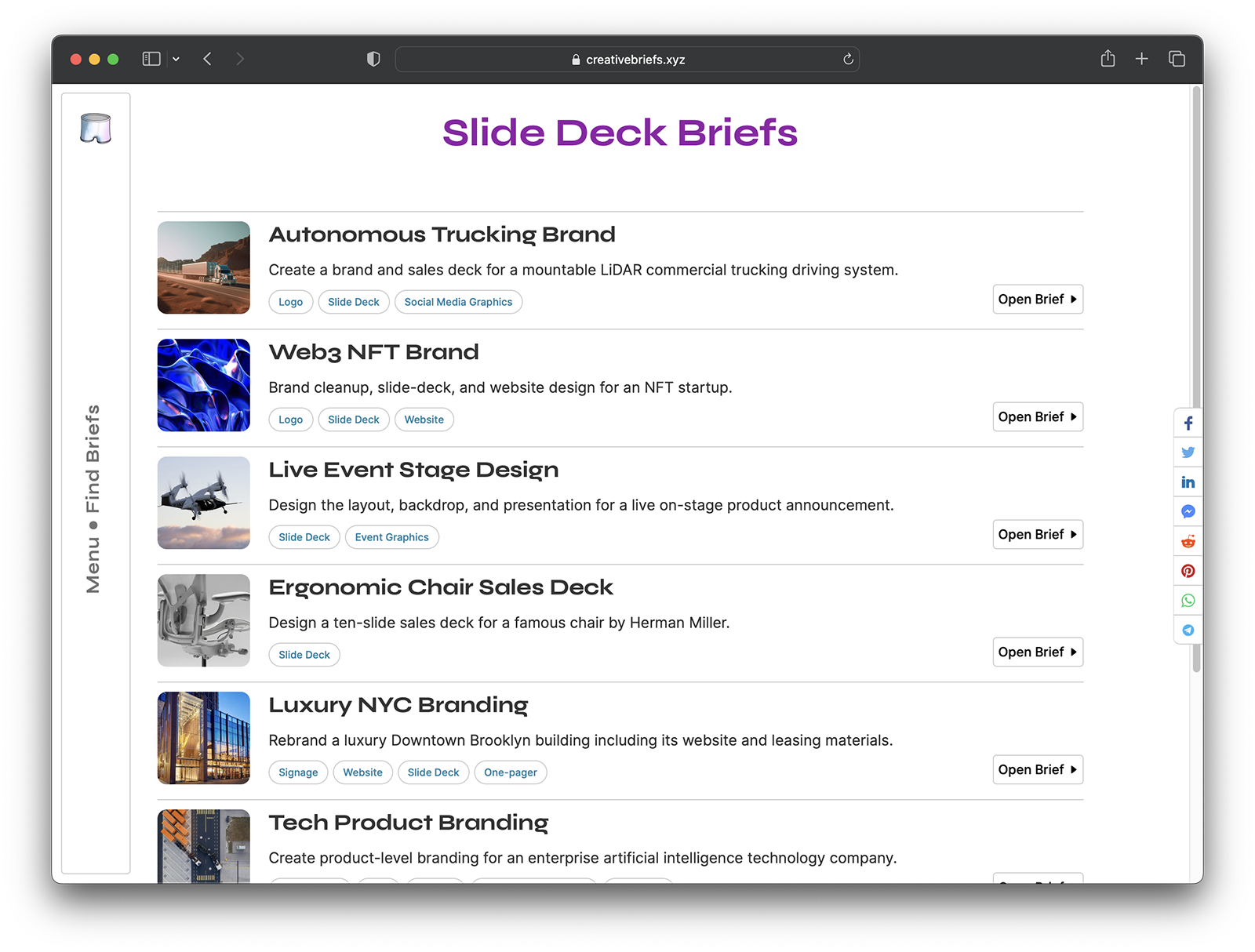
Task: Click the aircraft thumbnail image
Action: pyautogui.click(x=204, y=503)
